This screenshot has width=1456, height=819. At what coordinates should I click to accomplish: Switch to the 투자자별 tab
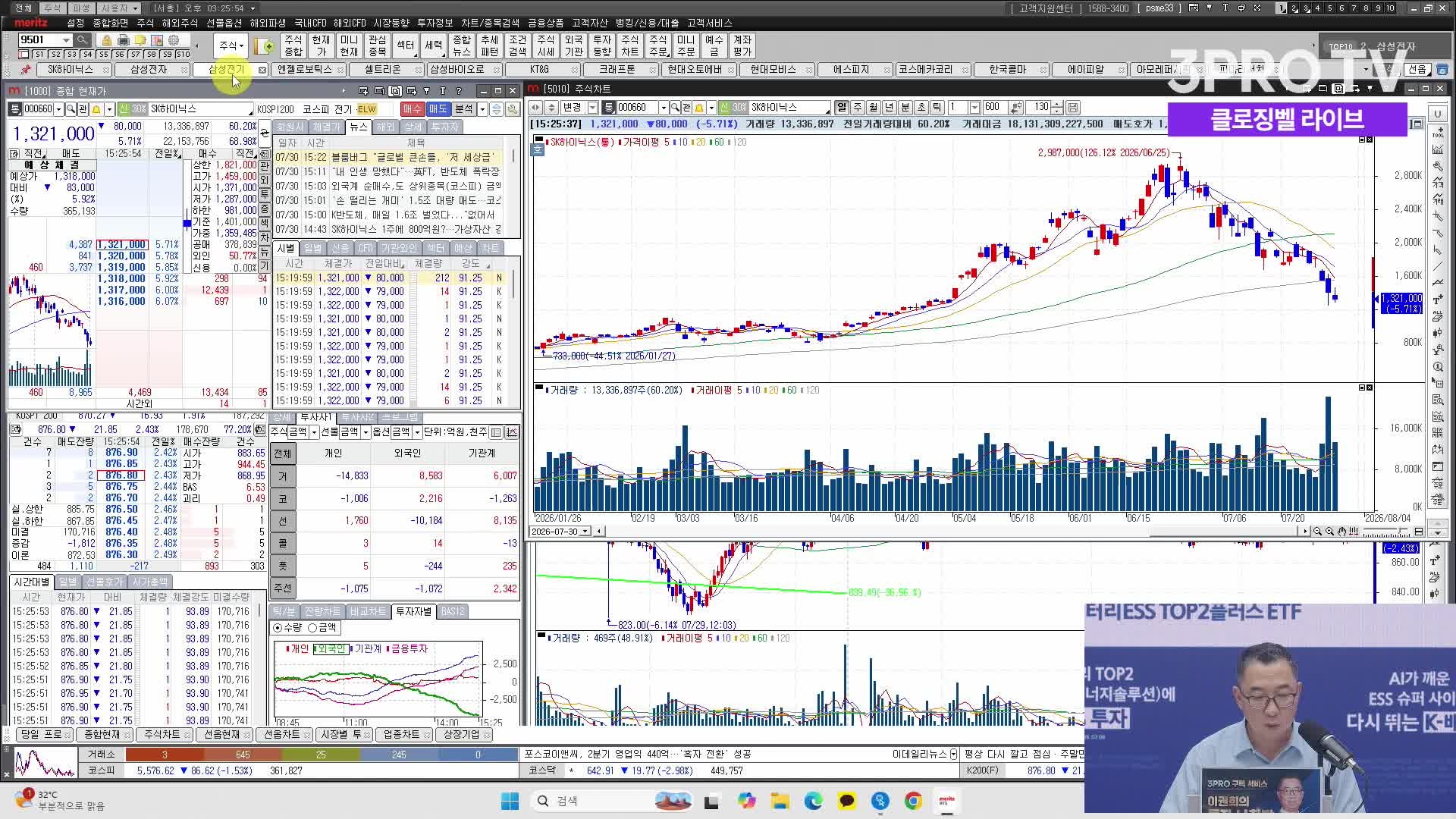pyautogui.click(x=413, y=612)
